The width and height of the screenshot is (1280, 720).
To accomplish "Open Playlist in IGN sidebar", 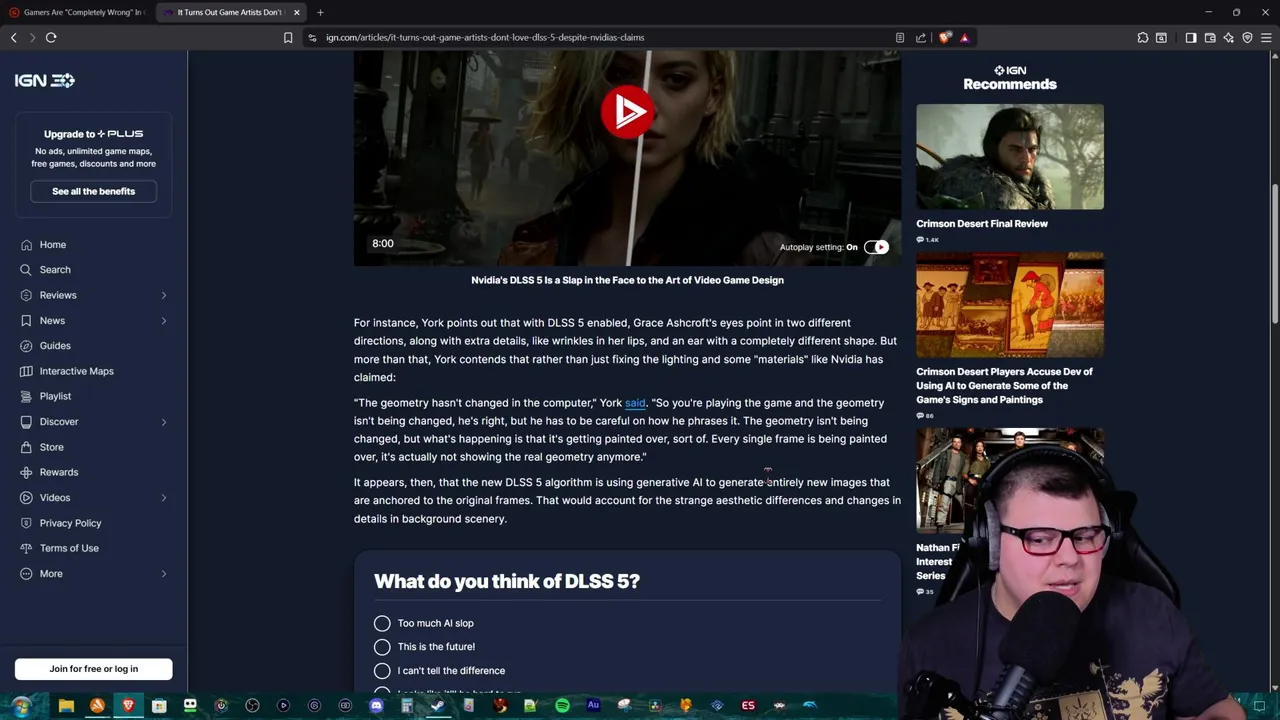I will pos(55,396).
